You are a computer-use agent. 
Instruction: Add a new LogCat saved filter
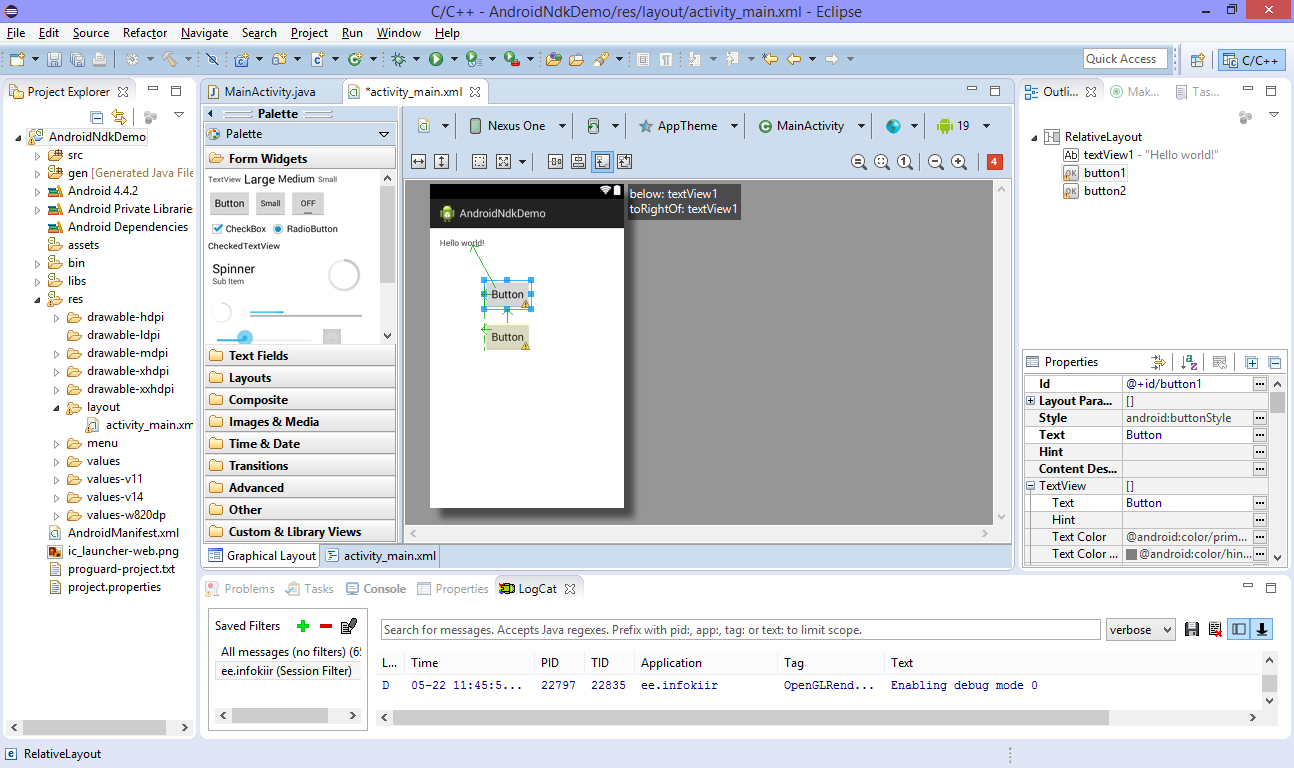click(x=303, y=626)
